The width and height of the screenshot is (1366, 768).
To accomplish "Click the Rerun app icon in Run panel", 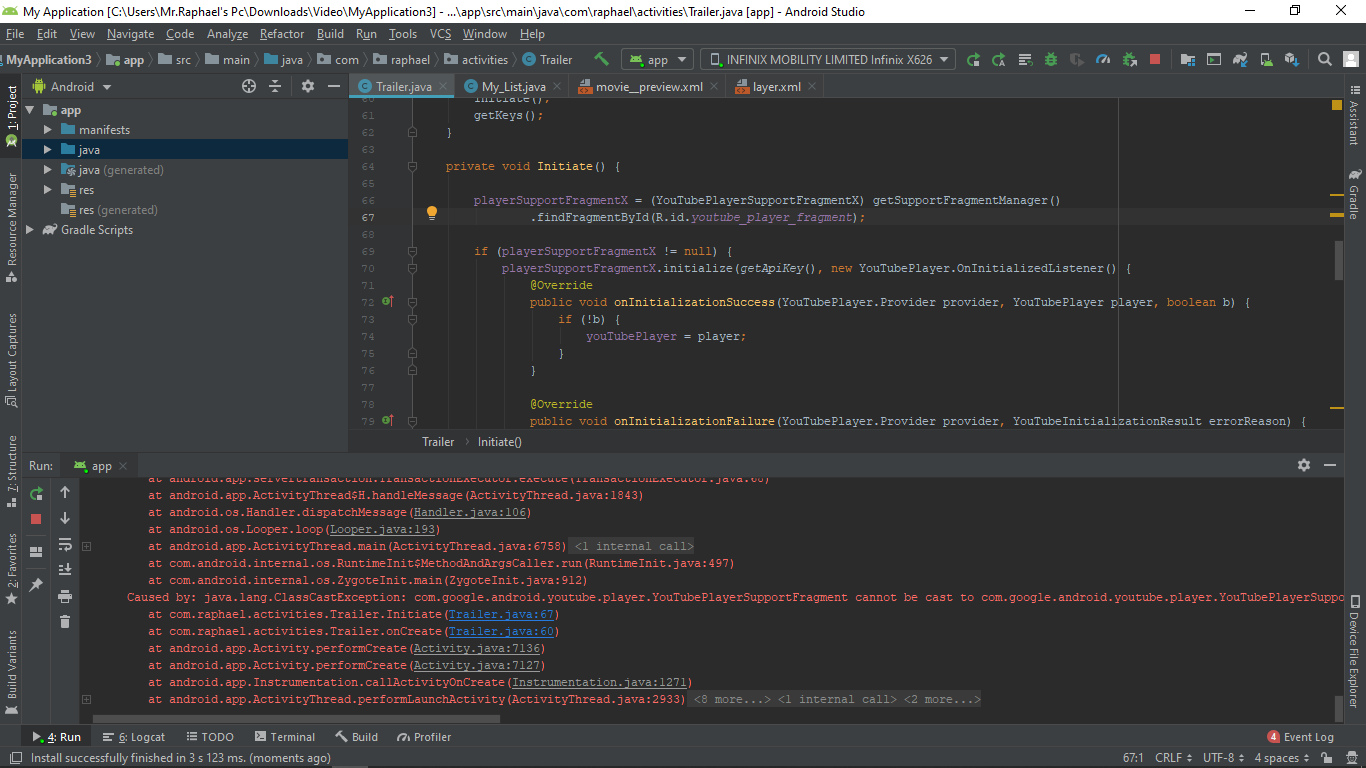I will pyautogui.click(x=36, y=493).
